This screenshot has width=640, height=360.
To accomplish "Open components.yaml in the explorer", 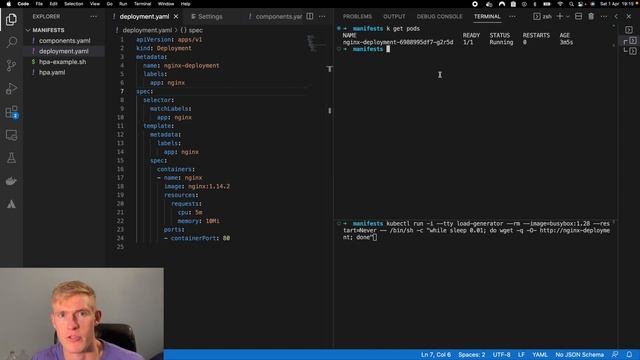I will pos(64,41).
